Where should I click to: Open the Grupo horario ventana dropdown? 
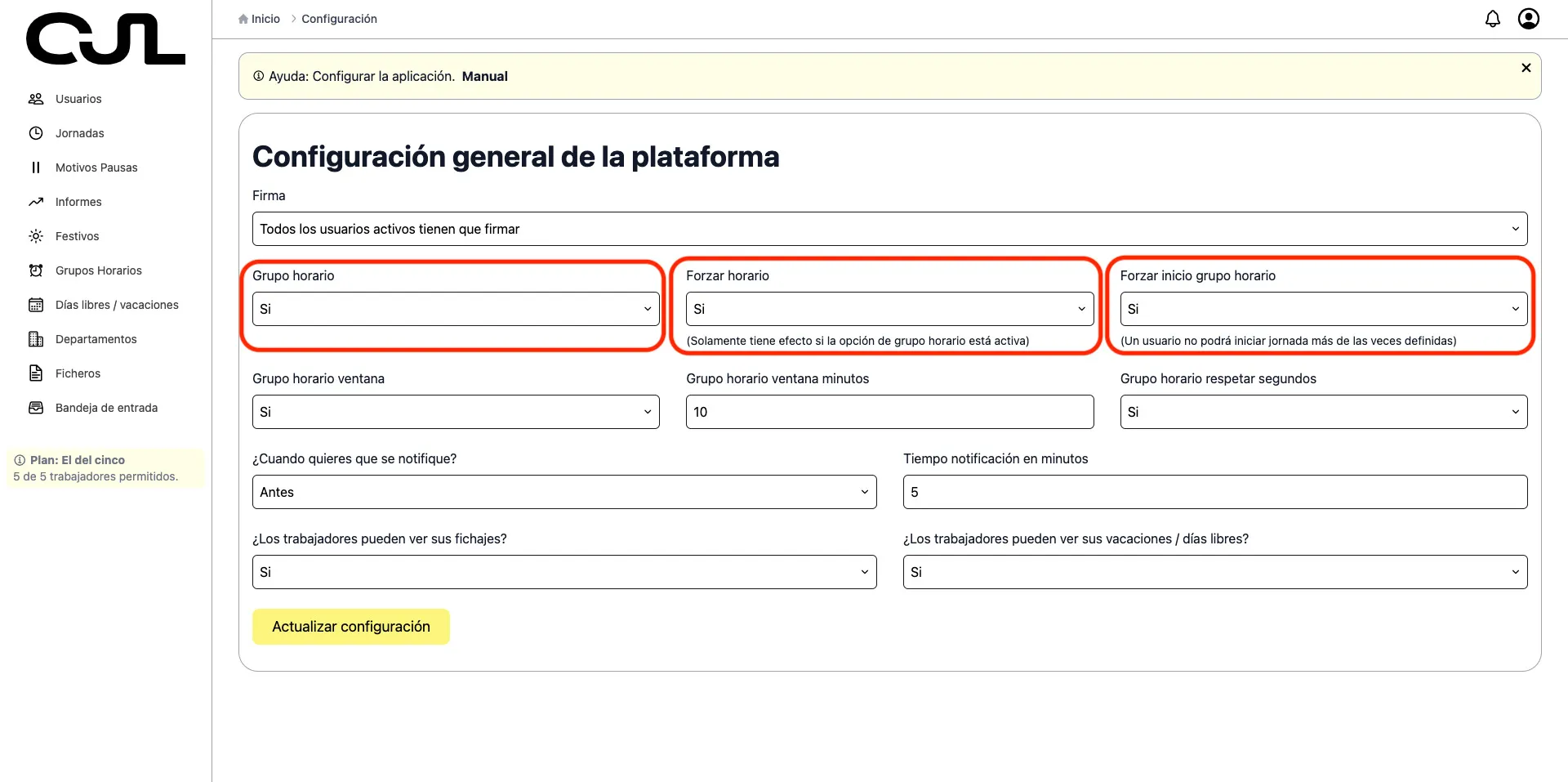[x=455, y=411]
